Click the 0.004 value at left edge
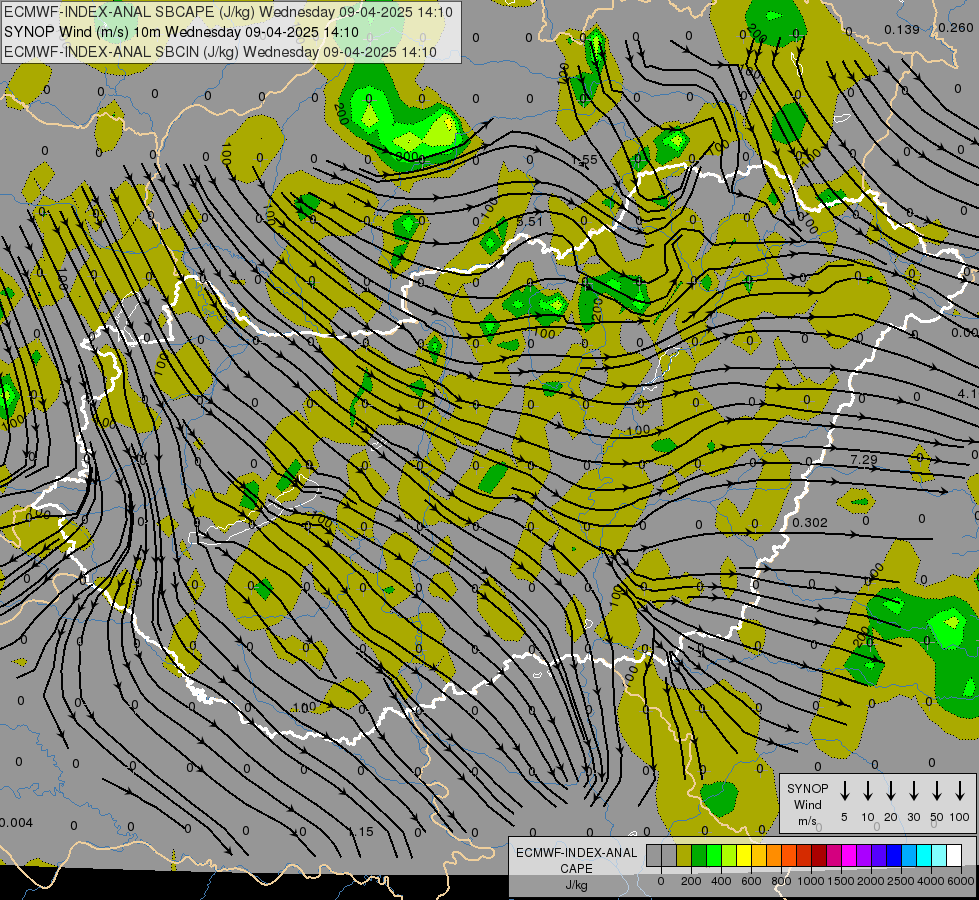979x900 pixels. pos(16,823)
